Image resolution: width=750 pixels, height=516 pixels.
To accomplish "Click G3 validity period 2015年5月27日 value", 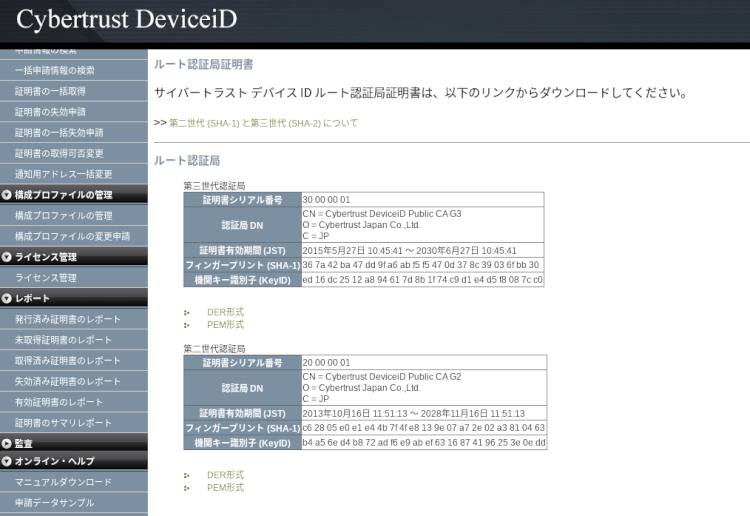I will (x=409, y=251).
